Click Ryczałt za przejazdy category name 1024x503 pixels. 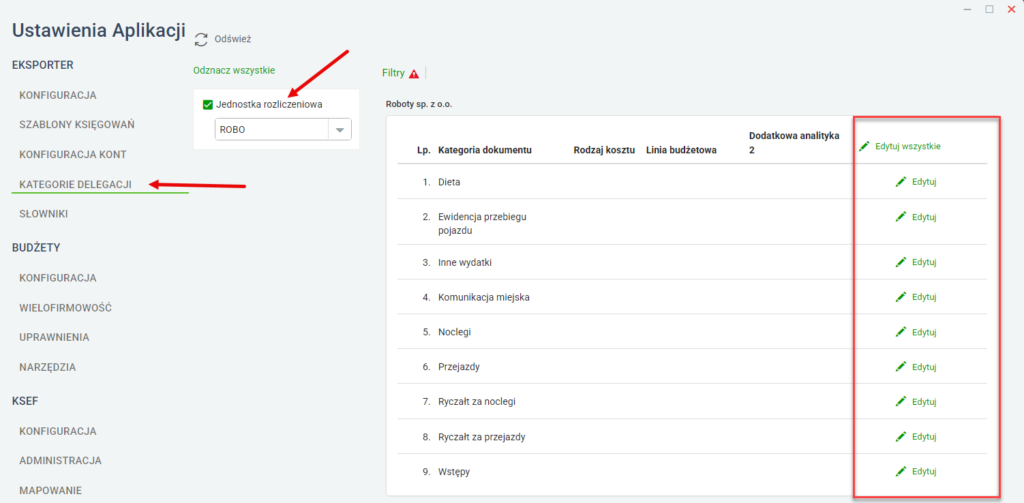click(482, 437)
